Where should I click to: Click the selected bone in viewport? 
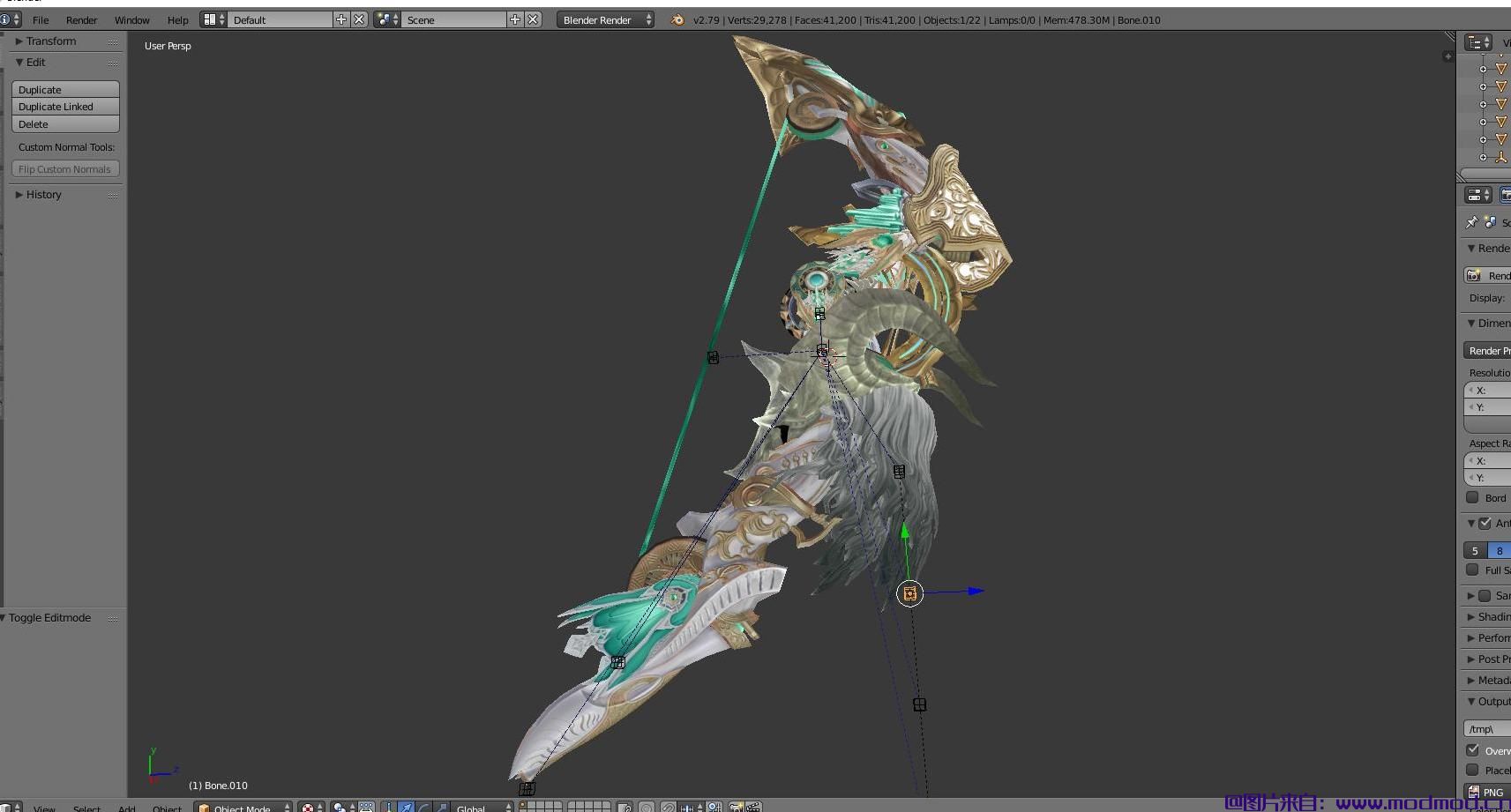(x=909, y=593)
